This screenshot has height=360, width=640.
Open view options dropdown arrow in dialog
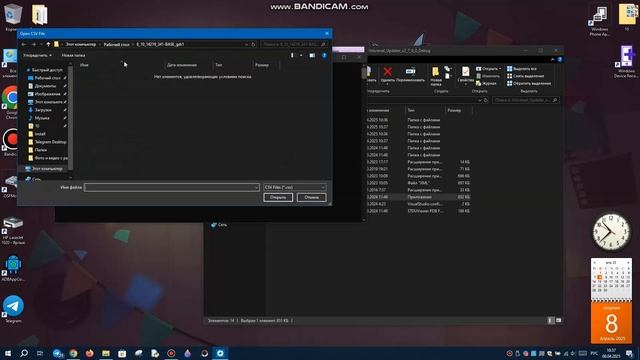coord(301,55)
